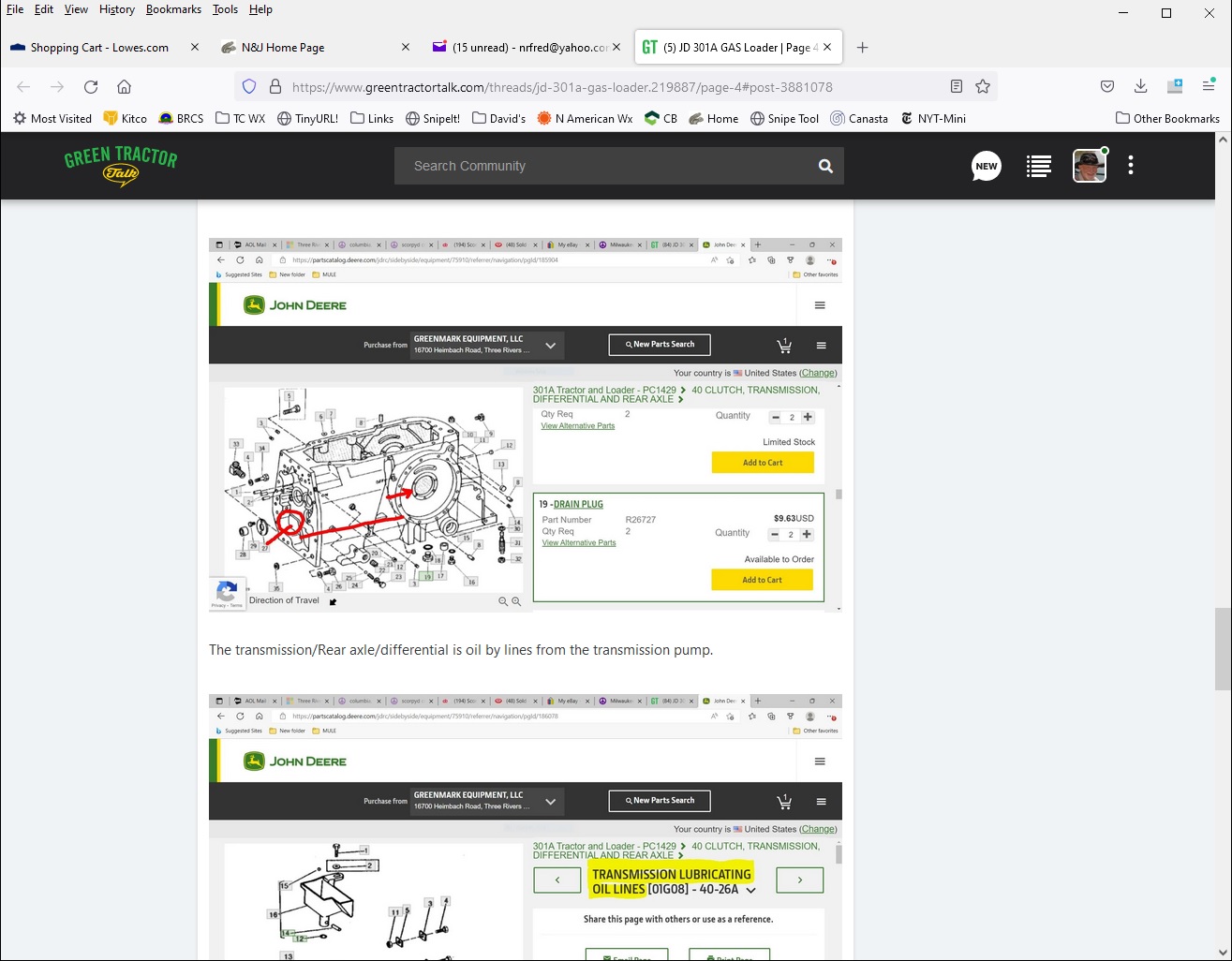Open the View menu
The image size is (1232, 961).
point(76,9)
